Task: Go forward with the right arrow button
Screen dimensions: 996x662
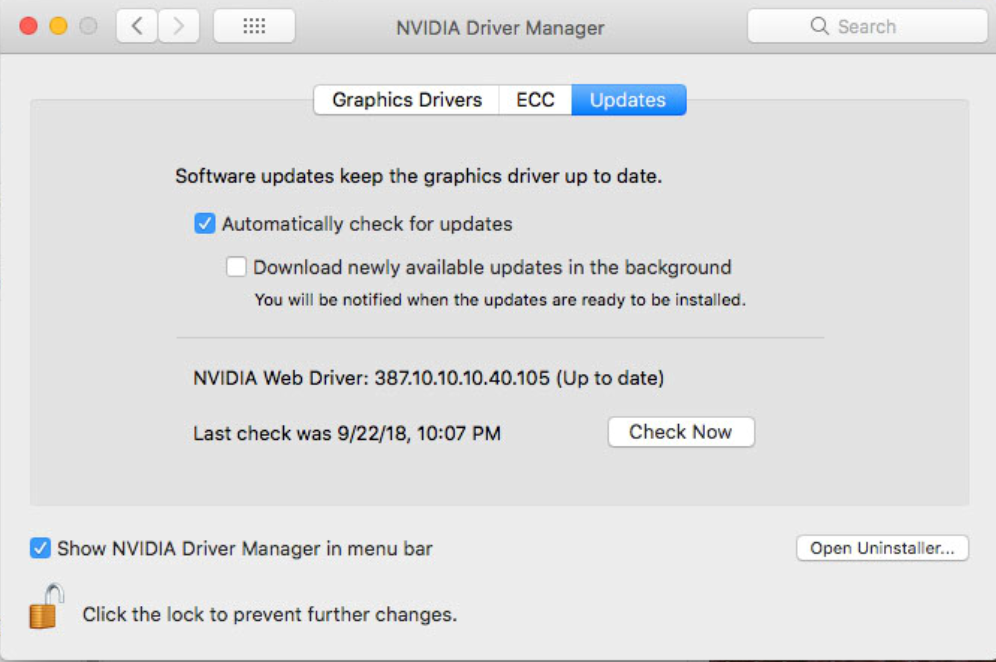Action: coord(178,26)
